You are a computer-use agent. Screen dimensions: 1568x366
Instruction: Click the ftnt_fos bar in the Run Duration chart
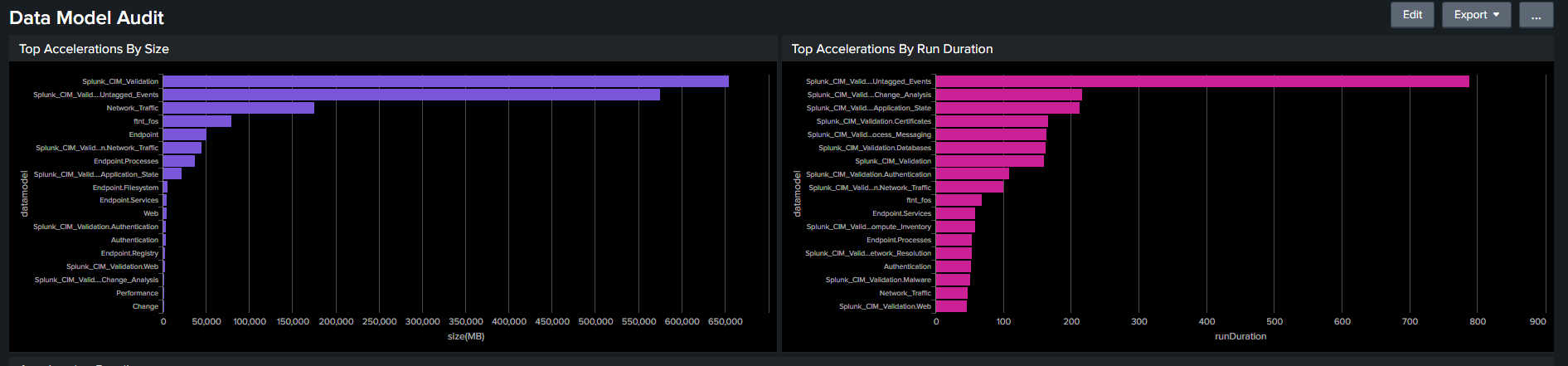(x=959, y=200)
